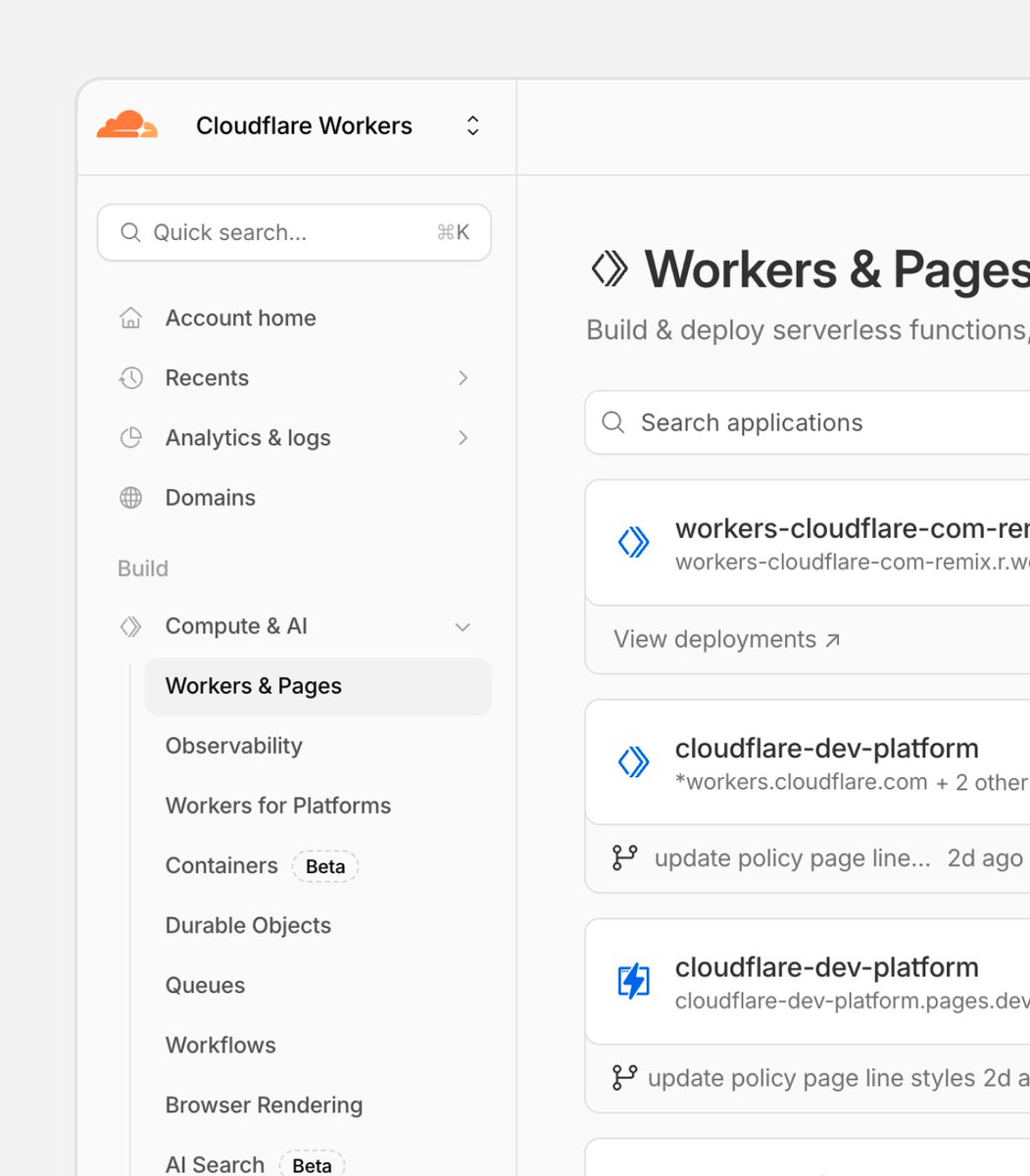Open Workflows

[x=221, y=1045]
